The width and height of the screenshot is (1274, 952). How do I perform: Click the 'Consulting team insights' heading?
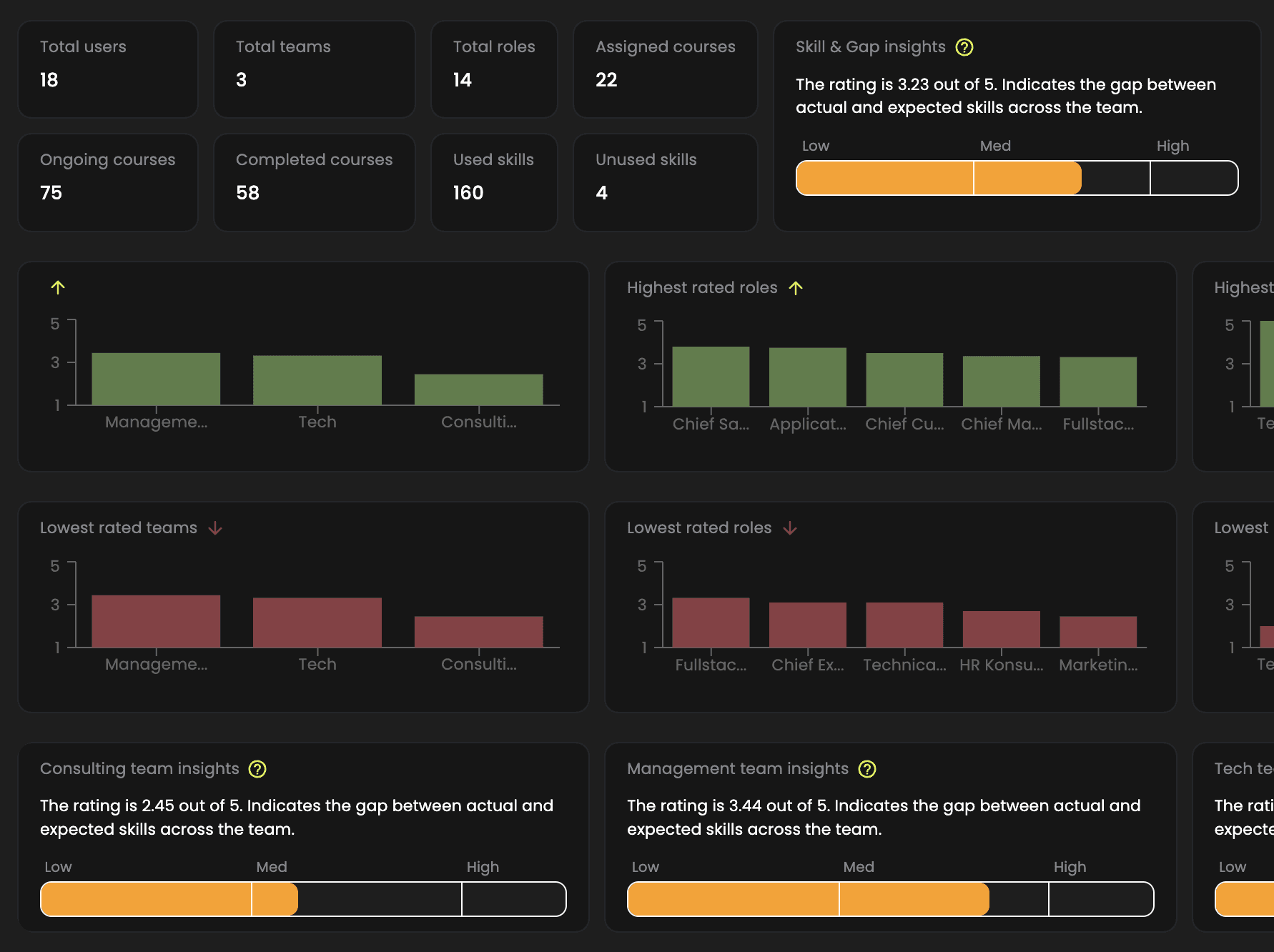point(139,769)
